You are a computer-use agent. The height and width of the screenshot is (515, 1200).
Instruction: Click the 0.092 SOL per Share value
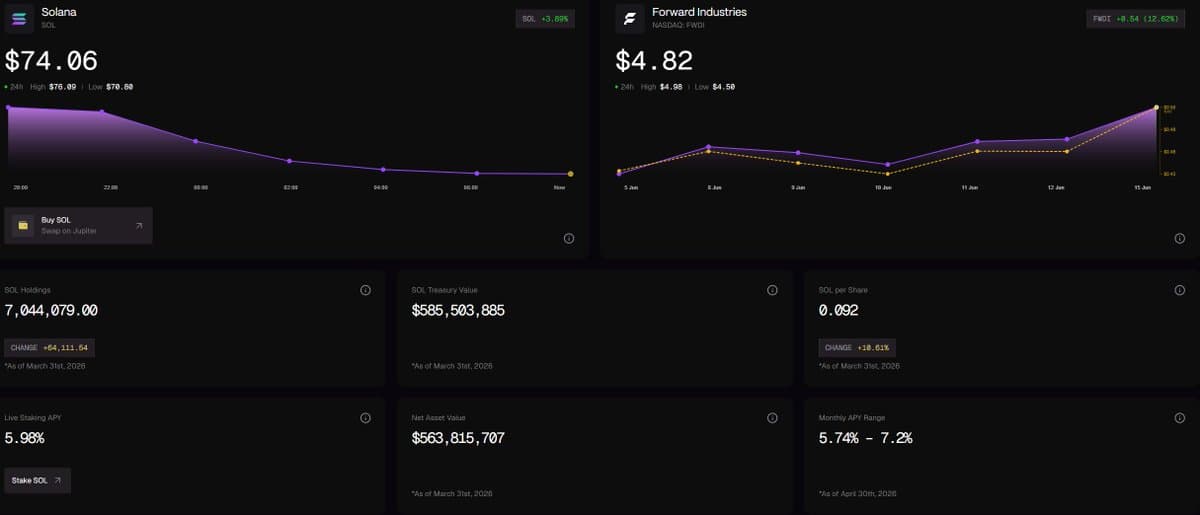[x=838, y=311]
